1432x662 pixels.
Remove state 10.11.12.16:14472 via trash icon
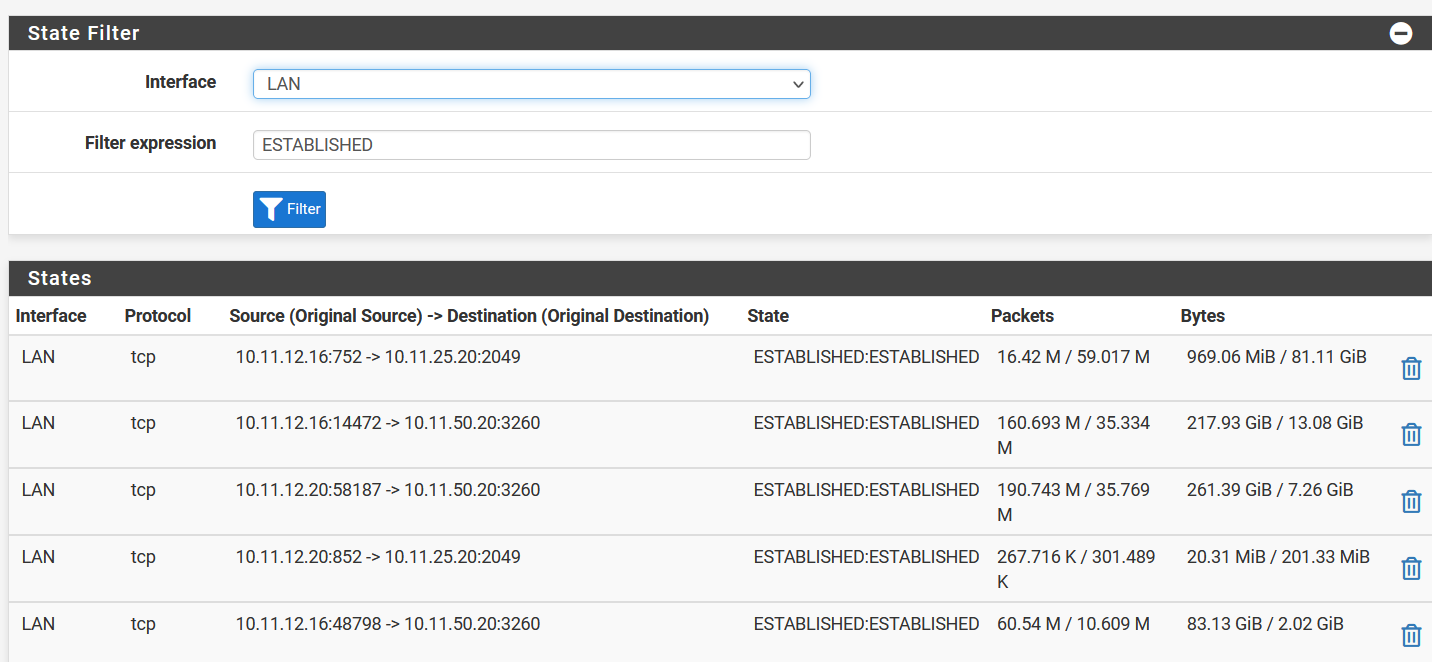1410,434
